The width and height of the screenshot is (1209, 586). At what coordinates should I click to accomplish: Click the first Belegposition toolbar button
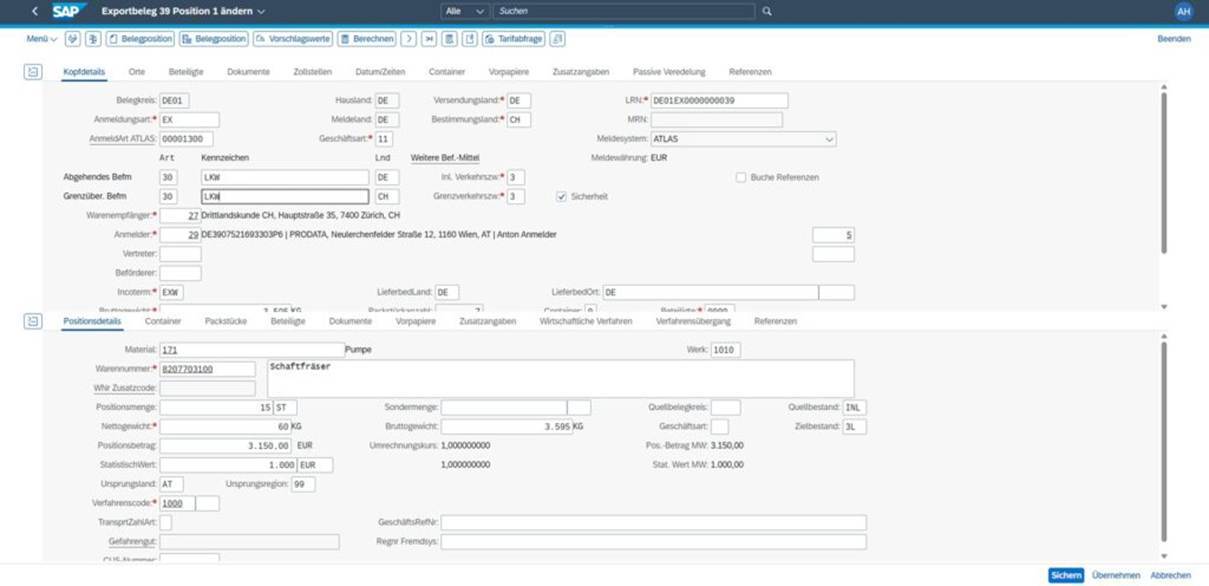point(140,39)
